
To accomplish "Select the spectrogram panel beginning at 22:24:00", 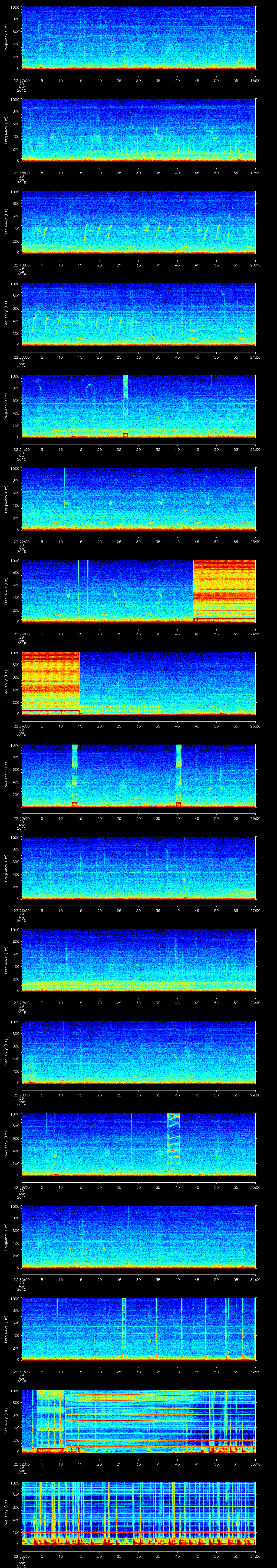I will coord(139,683).
